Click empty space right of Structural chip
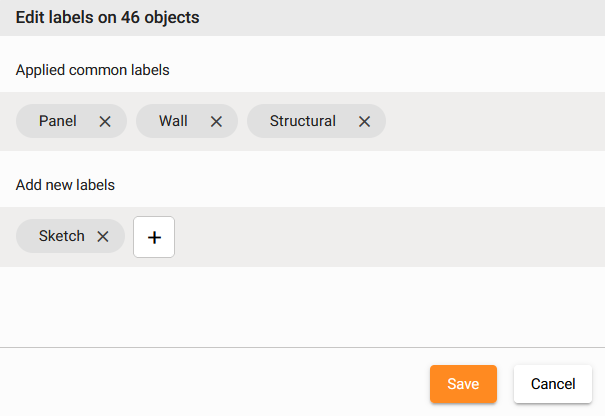Screen dimensions: 605x416 click(490, 121)
